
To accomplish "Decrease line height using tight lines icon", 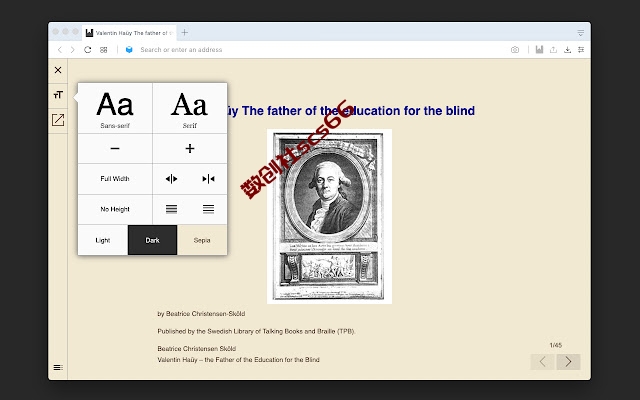I will tap(171, 209).
